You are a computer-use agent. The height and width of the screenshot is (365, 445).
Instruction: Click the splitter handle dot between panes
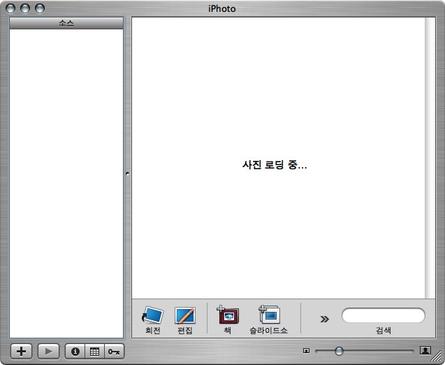pos(127,173)
